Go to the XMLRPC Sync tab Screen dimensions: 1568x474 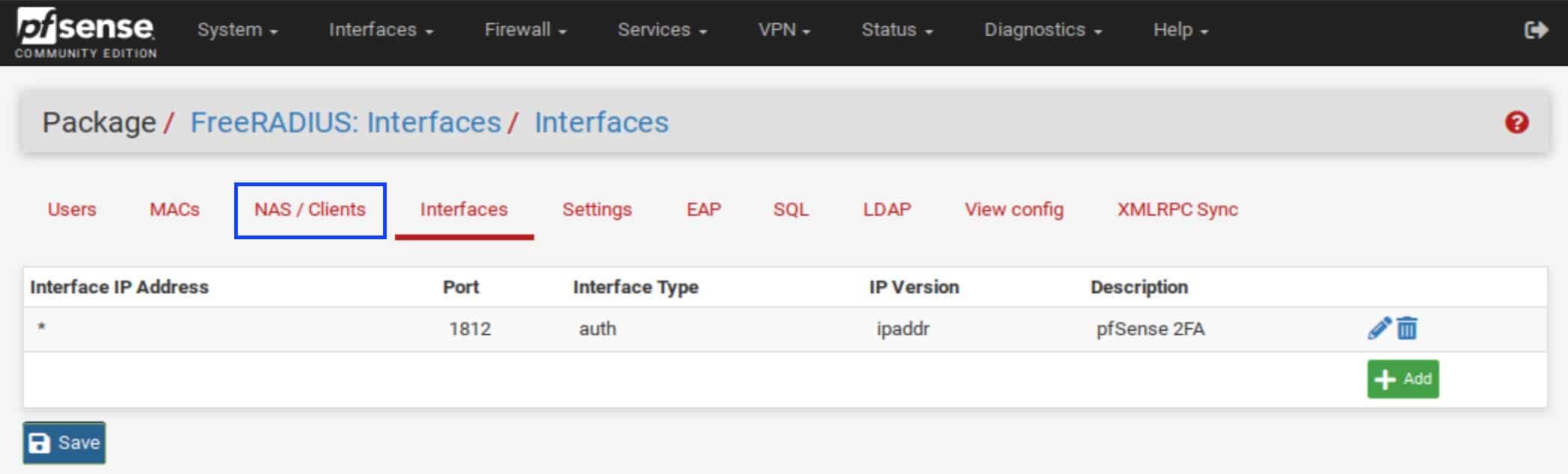click(1177, 209)
